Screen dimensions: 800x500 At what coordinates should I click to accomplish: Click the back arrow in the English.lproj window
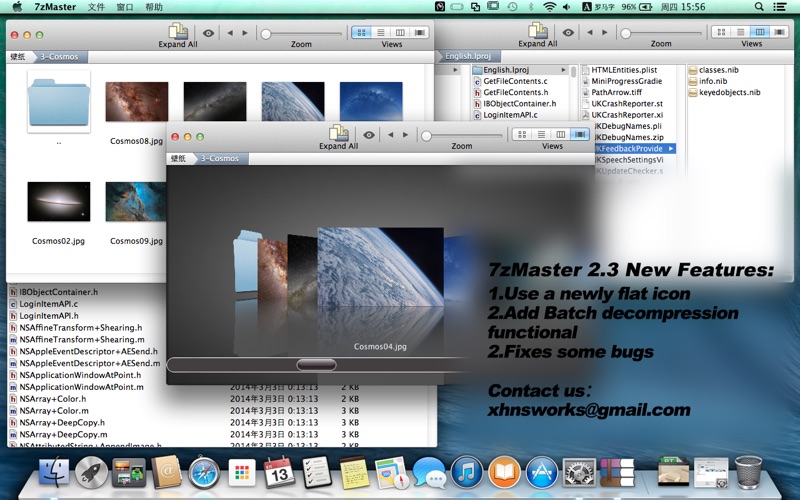[590, 32]
